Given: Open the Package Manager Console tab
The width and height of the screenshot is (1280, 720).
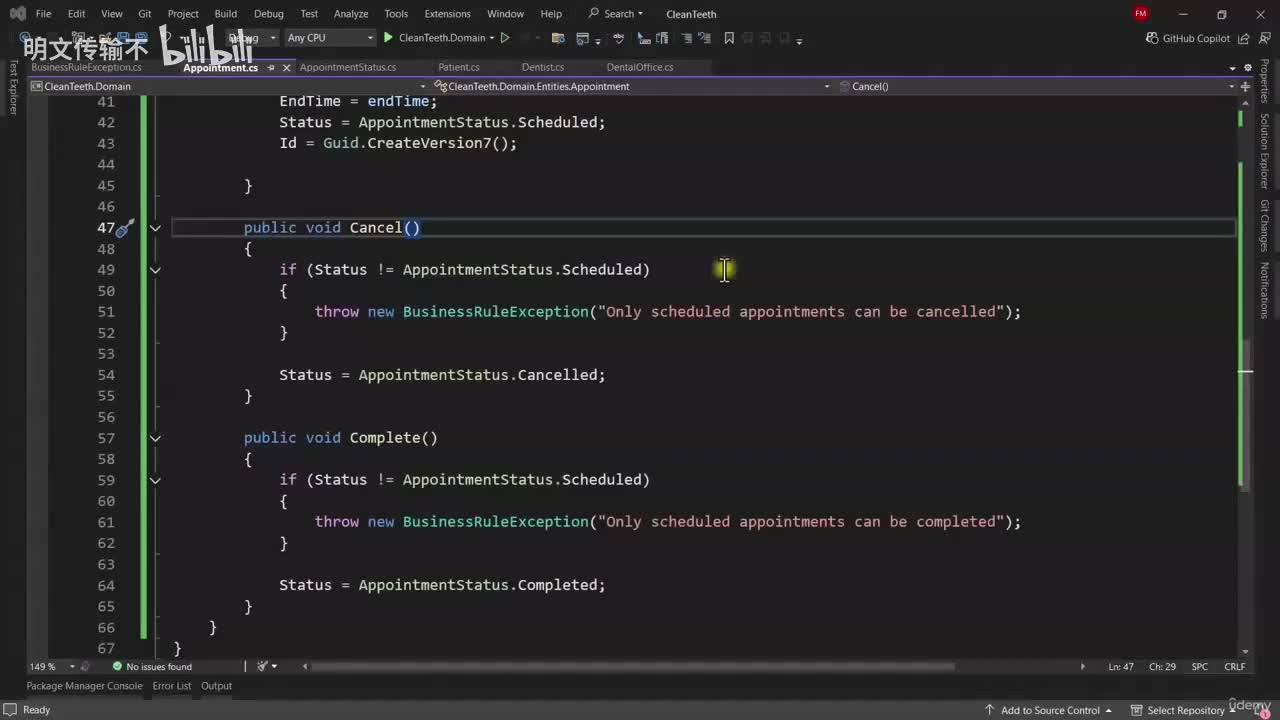Looking at the screenshot, I should [84, 686].
